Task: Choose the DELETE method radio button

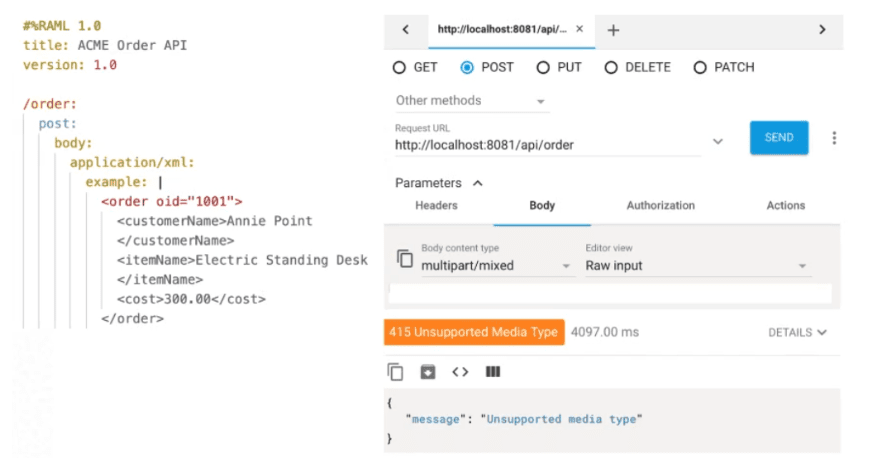Action: pos(611,68)
